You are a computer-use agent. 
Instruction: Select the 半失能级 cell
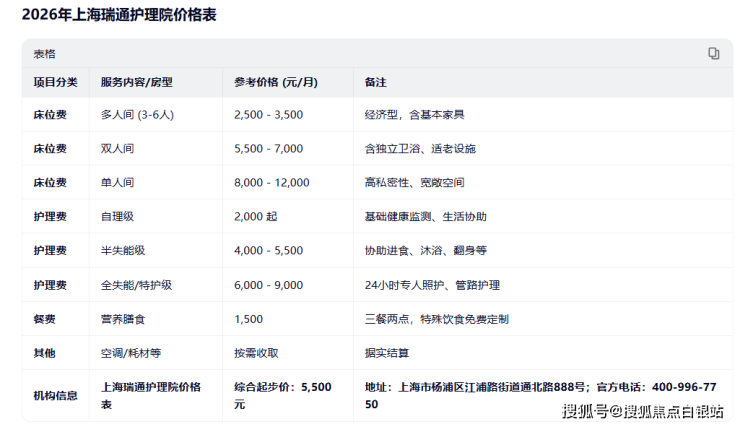coord(123,251)
